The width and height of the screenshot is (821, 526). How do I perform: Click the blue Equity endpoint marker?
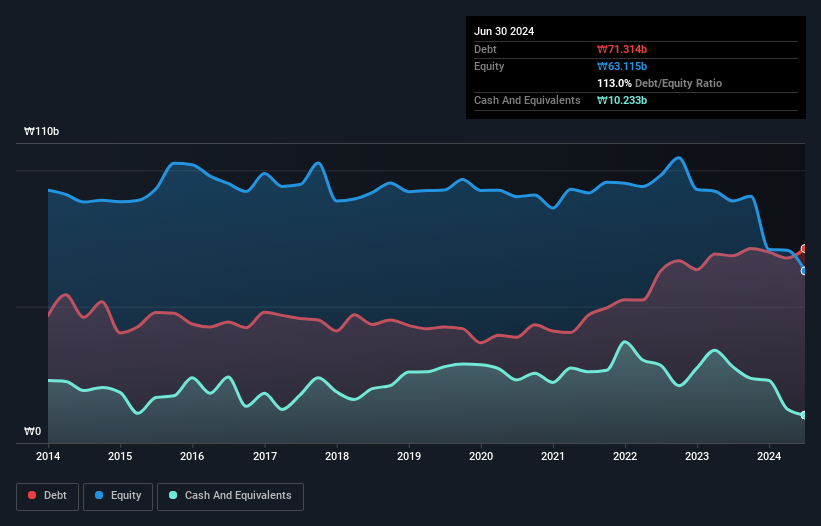805,271
